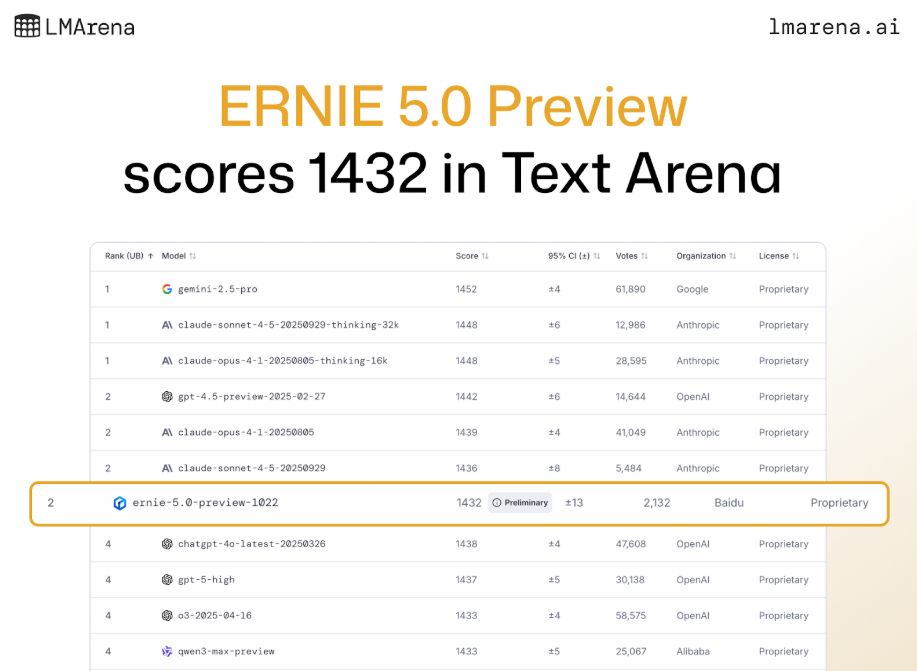The image size is (917, 671).
Task: Click the votes value 58,575
Action: 630,615
